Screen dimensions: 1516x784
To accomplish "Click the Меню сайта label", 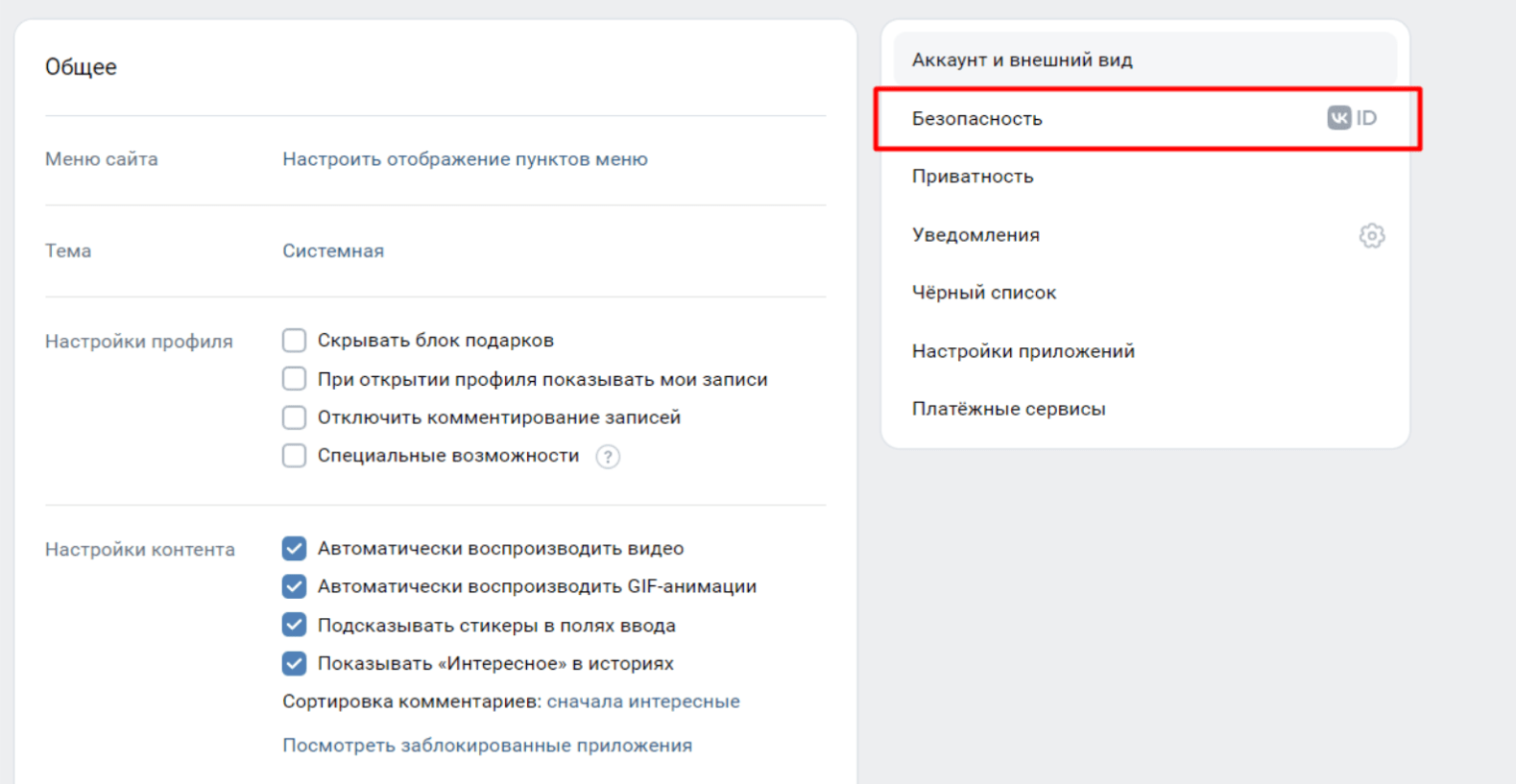I will (x=102, y=159).
